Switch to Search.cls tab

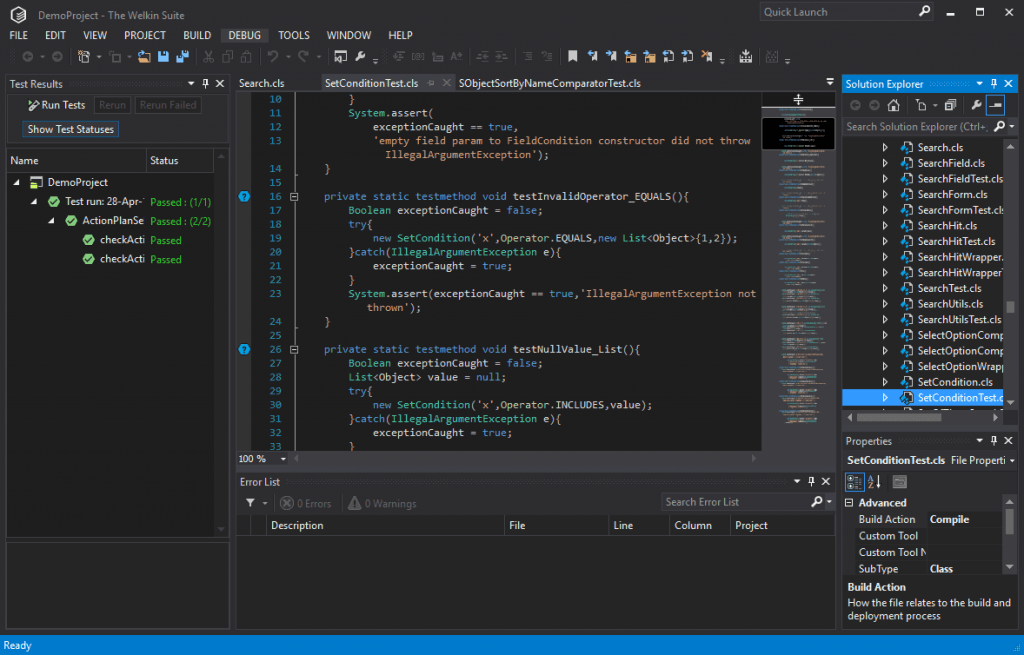coord(261,83)
